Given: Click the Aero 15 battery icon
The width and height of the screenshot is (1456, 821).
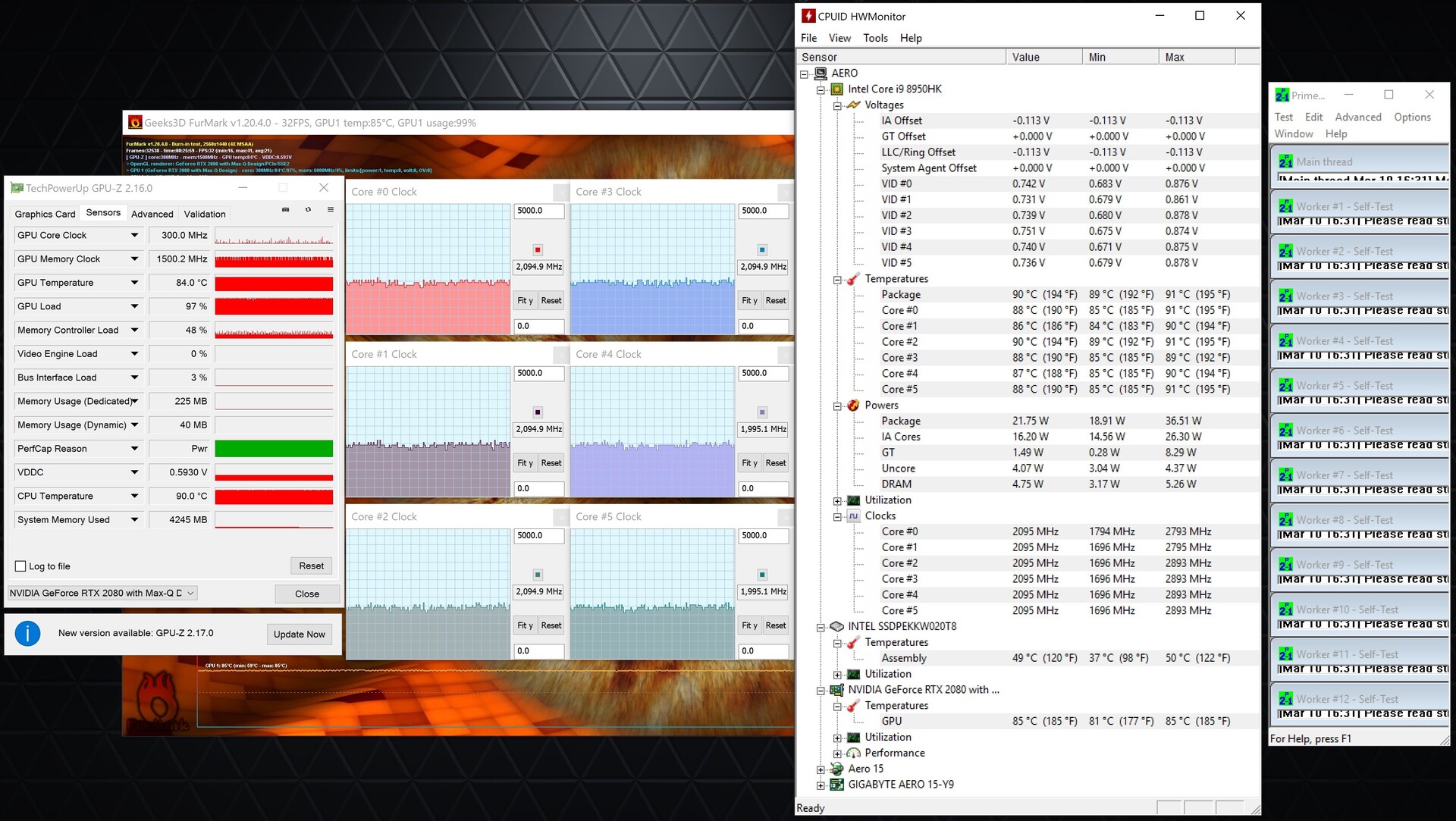Looking at the screenshot, I should pyautogui.click(x=836, y=769).
